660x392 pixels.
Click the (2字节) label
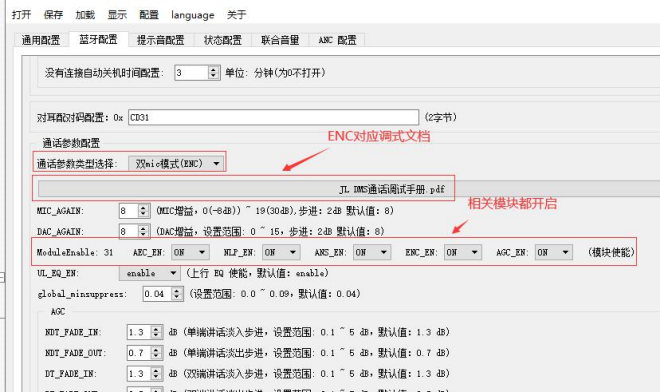tap(441, 117)
